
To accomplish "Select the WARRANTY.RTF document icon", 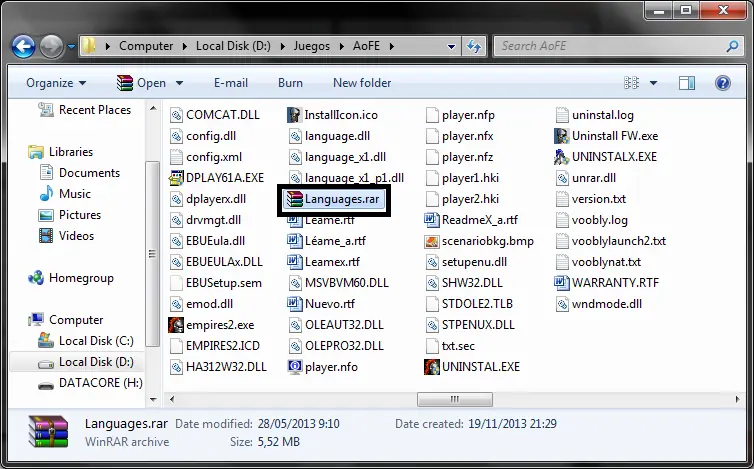I will point(561,283).
